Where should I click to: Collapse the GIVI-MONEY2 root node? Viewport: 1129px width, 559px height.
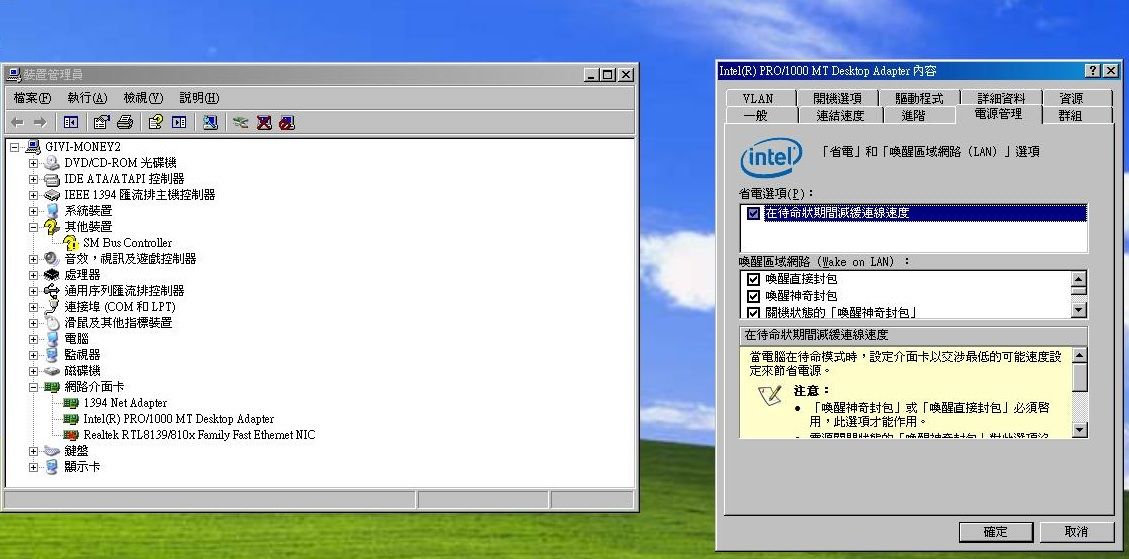[14, 147]
